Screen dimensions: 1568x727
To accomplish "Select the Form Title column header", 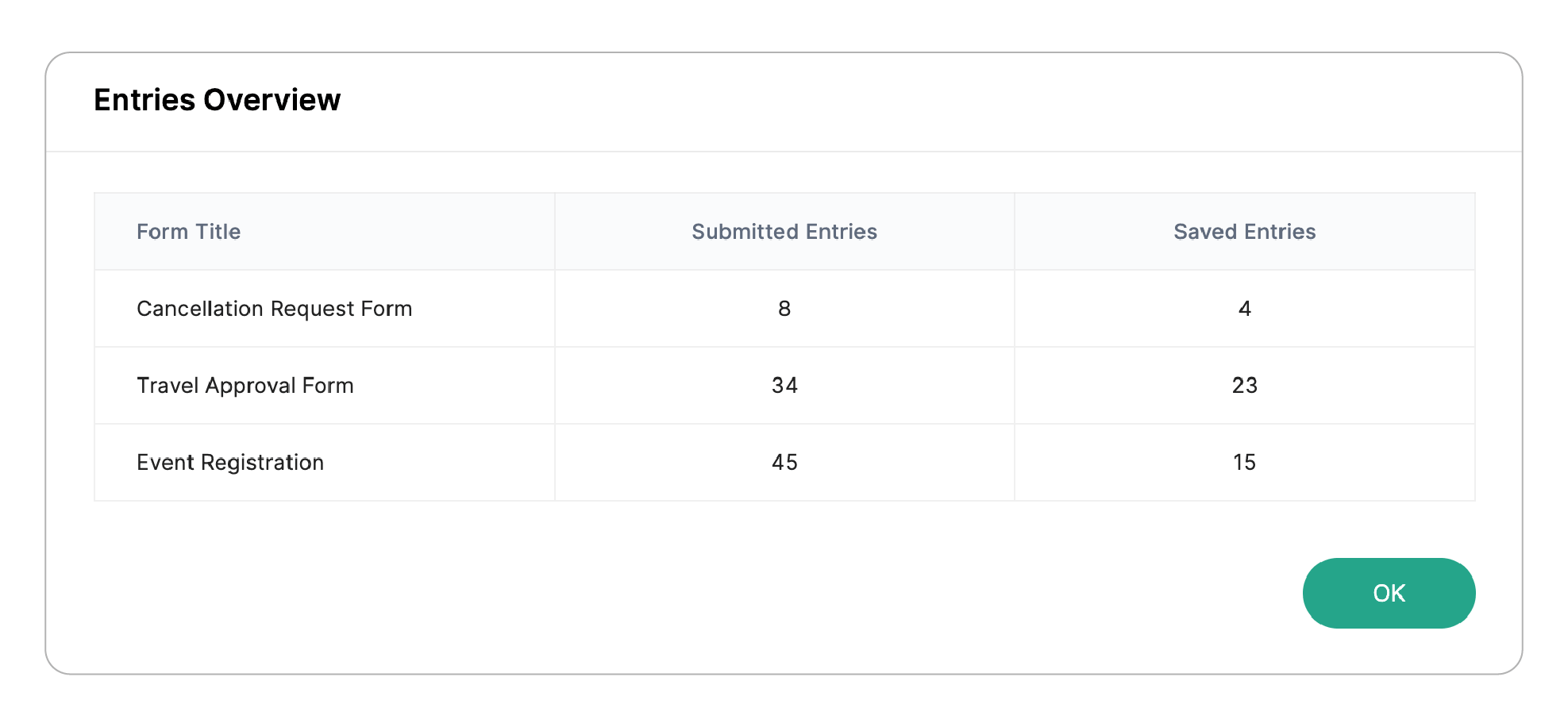I will pyautogui.click(x=188, y=232).
